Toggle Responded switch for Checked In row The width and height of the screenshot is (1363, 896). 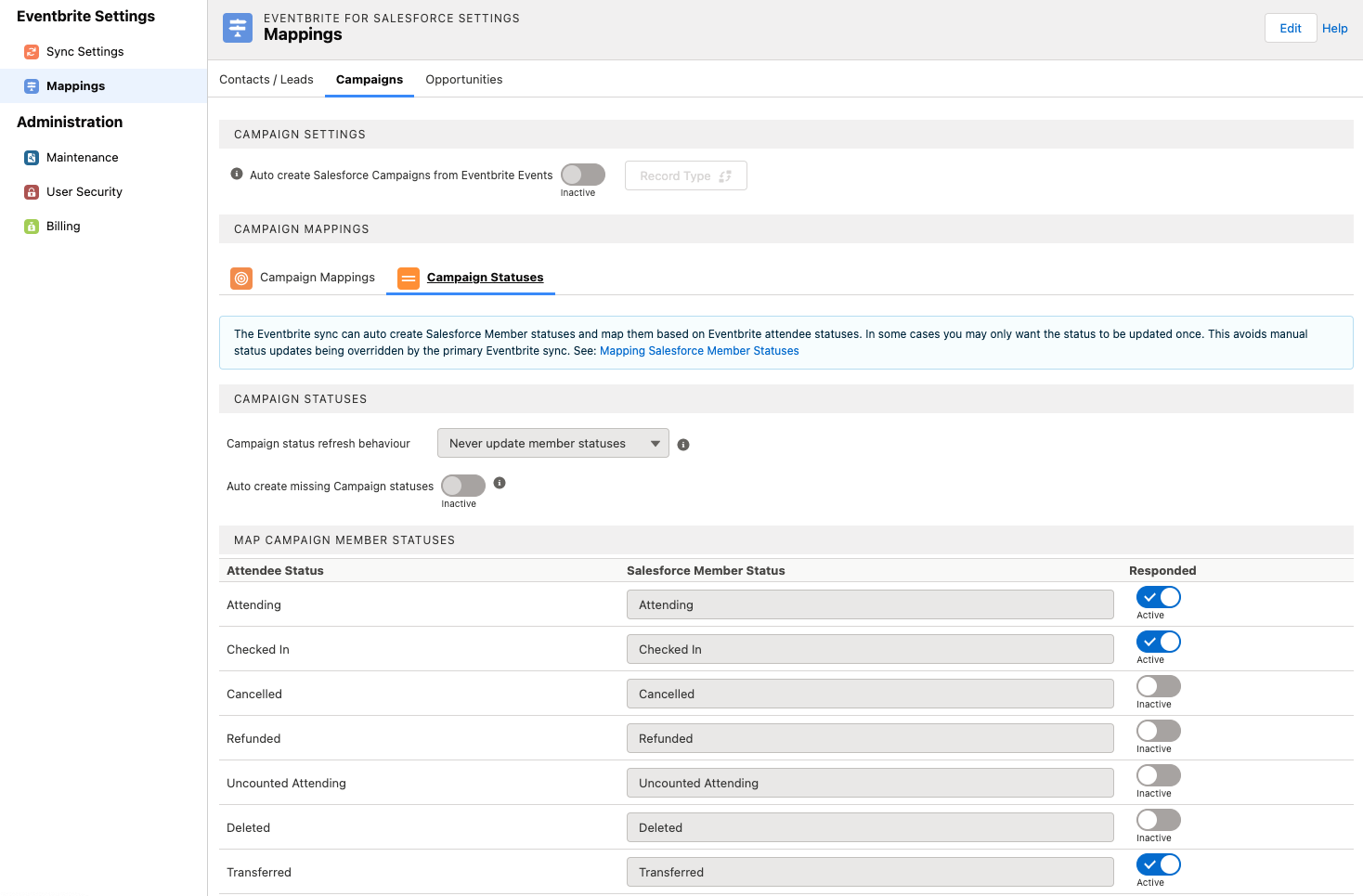(1159, 642)
